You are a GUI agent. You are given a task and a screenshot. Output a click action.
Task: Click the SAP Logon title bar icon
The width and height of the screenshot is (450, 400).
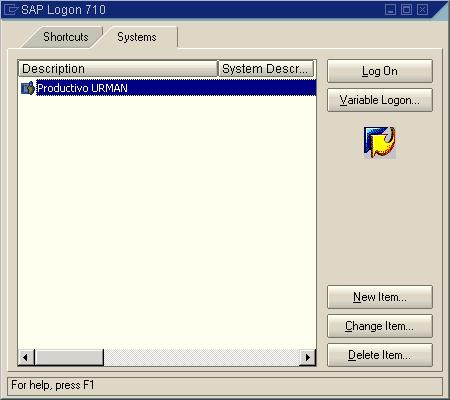click(x=10, y=10)
